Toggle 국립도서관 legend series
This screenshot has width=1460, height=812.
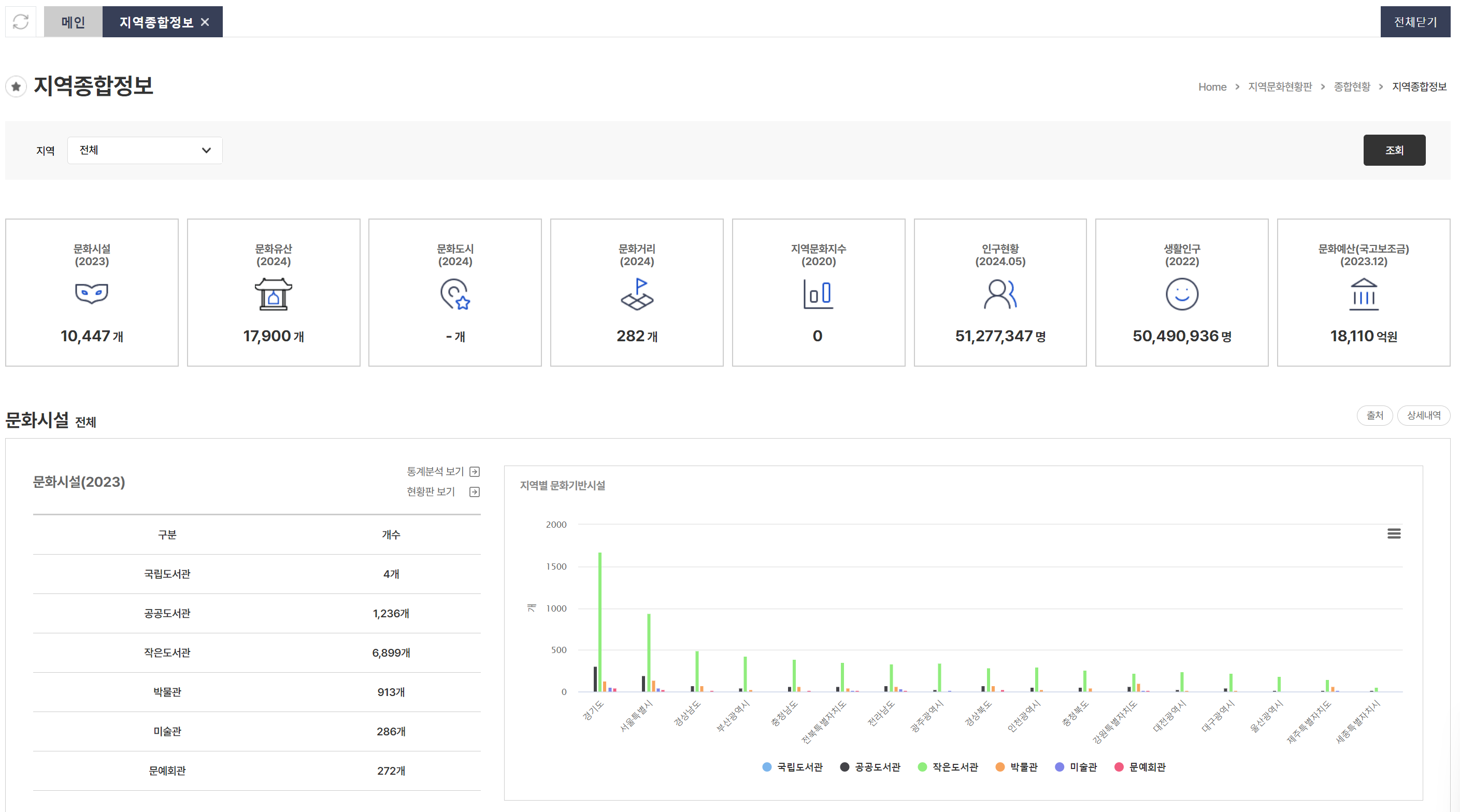(792, 766)
